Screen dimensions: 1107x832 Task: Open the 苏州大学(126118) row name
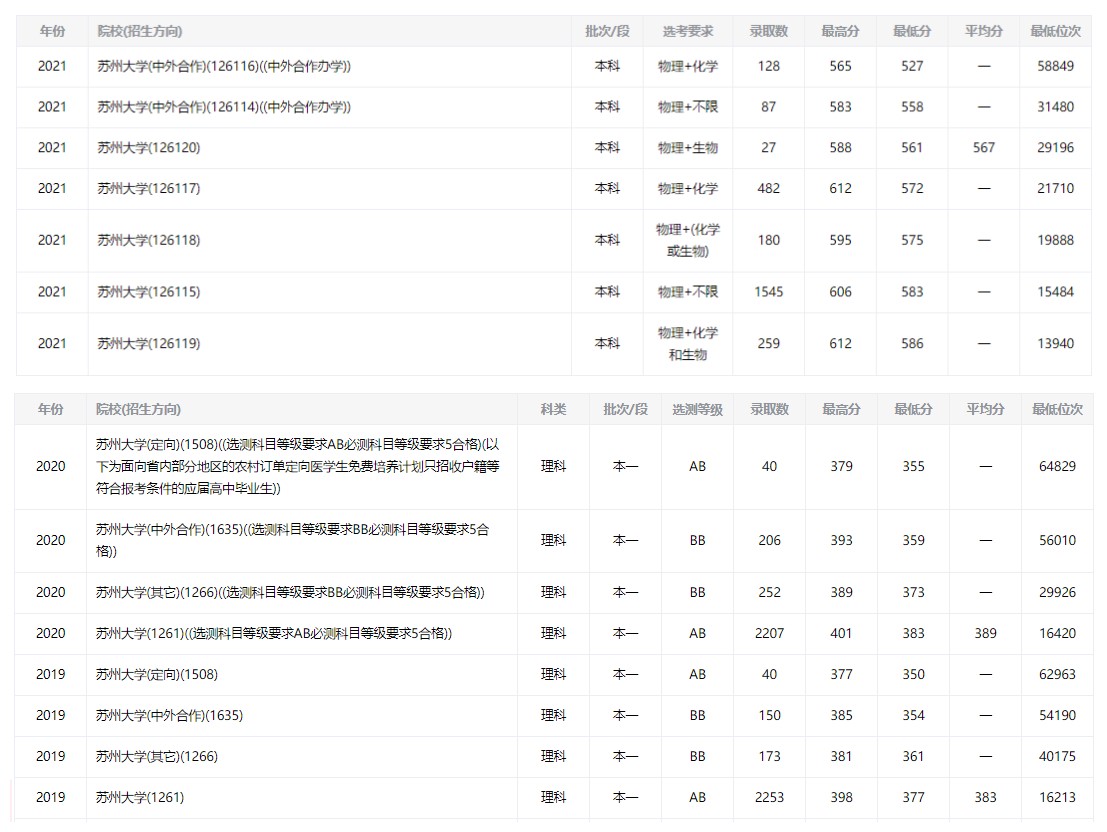(x=149, y=240)
